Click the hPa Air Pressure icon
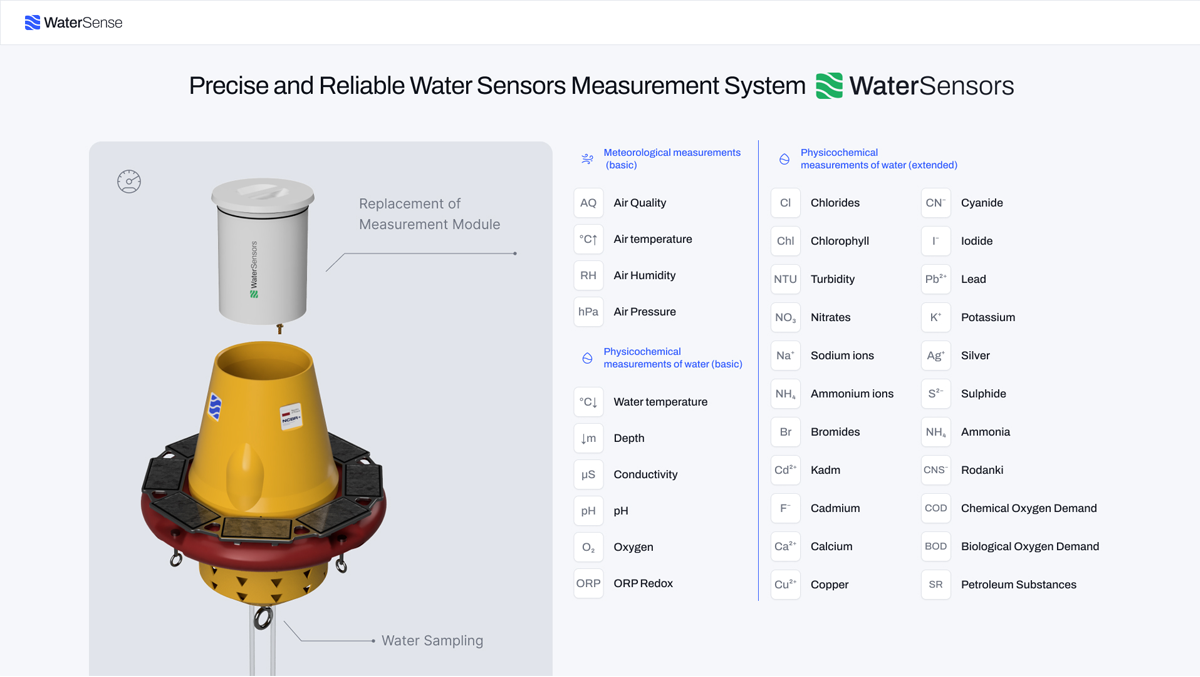This screenshot has height=677, width=1200. 588,312
